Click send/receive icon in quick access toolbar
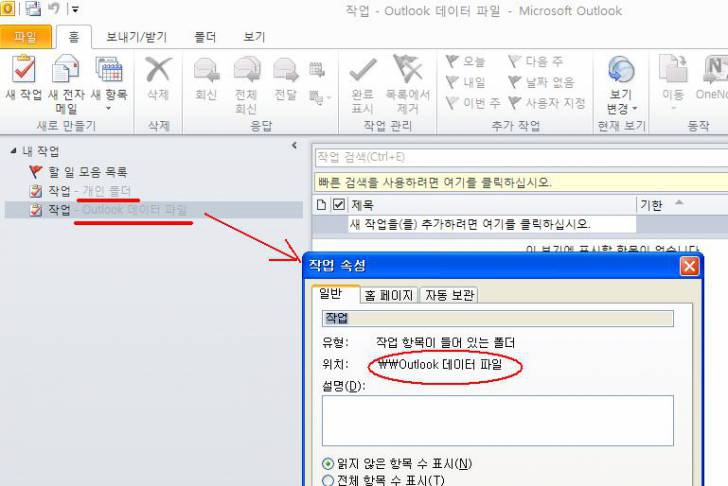This screenshot has height=486, width=728. (32, 8)
